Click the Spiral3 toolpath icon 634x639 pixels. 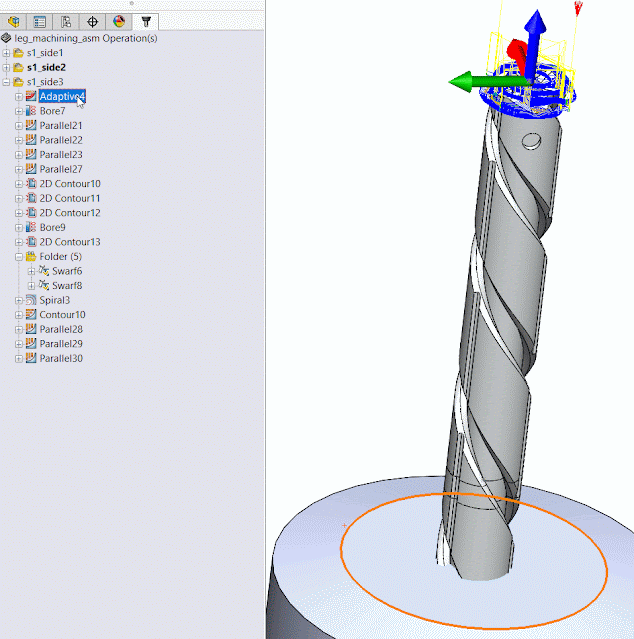pos(31,300)
